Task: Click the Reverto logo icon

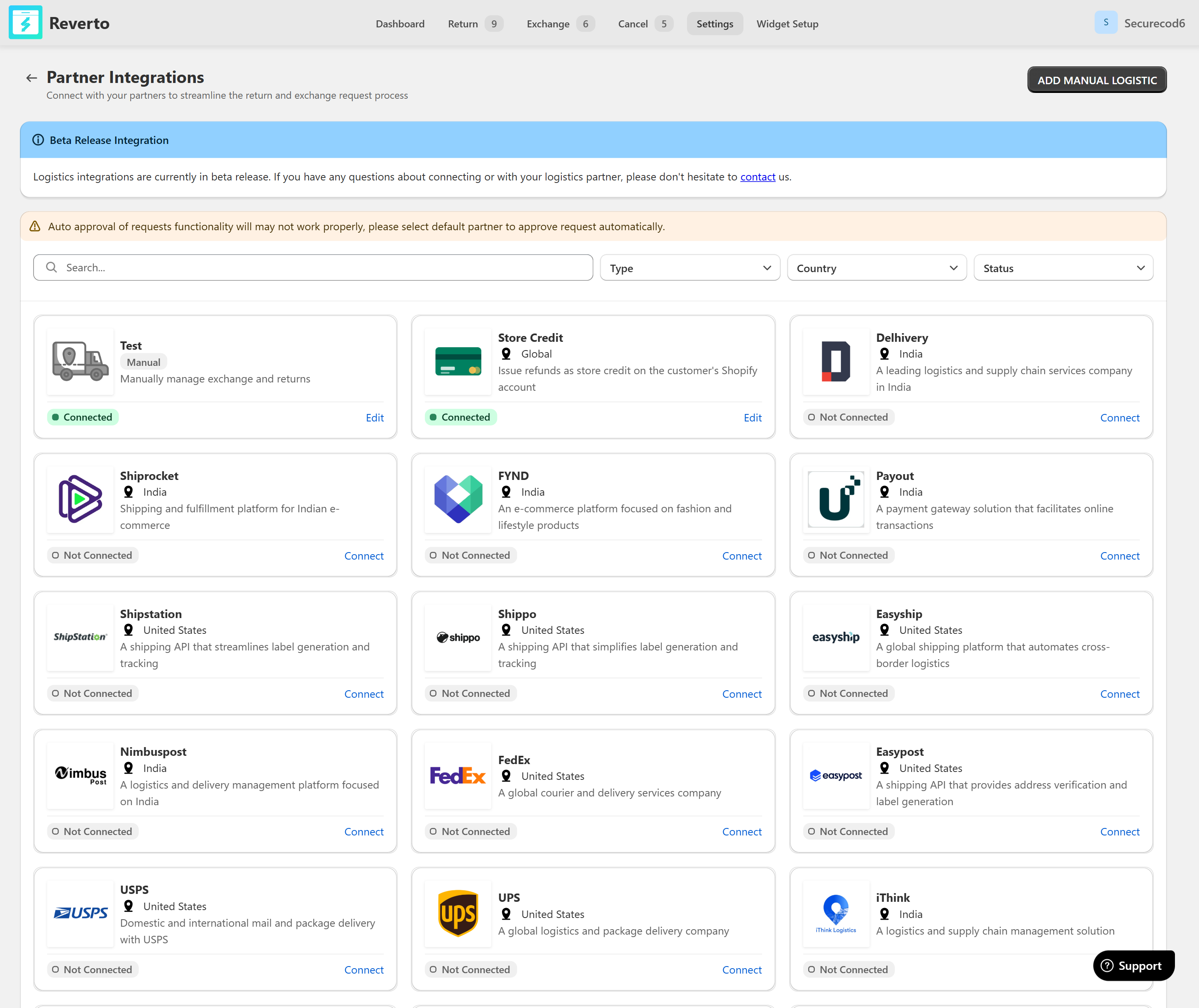Action: [25, 23]
